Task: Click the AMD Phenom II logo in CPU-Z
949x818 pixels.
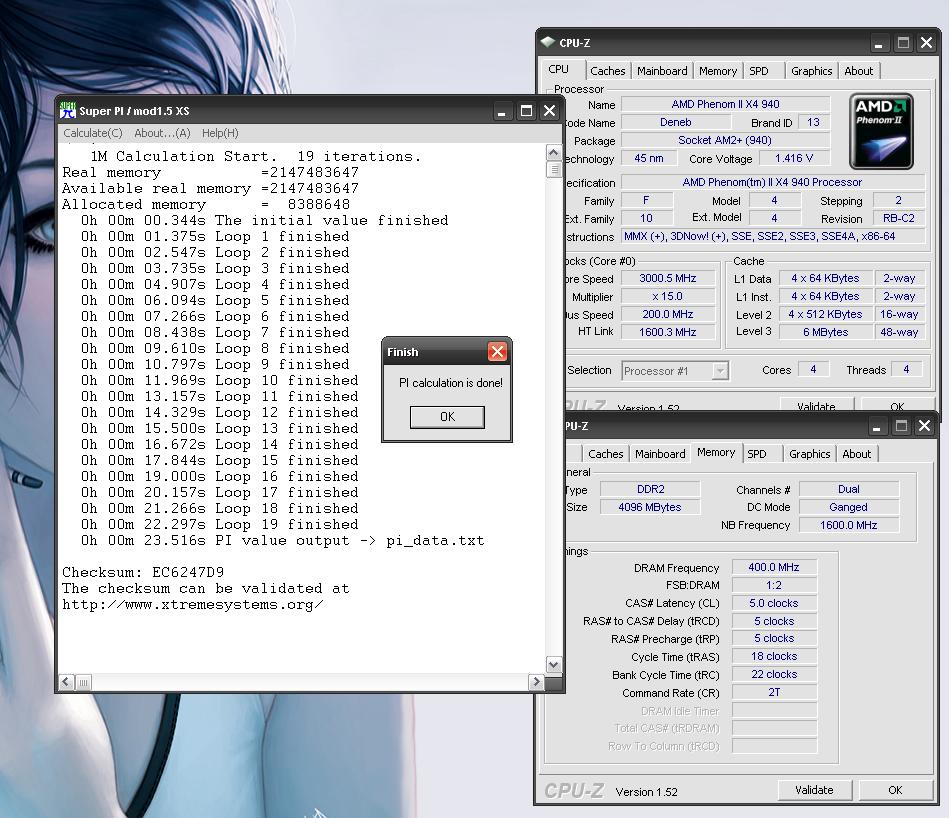Action: tap(881, 131)
